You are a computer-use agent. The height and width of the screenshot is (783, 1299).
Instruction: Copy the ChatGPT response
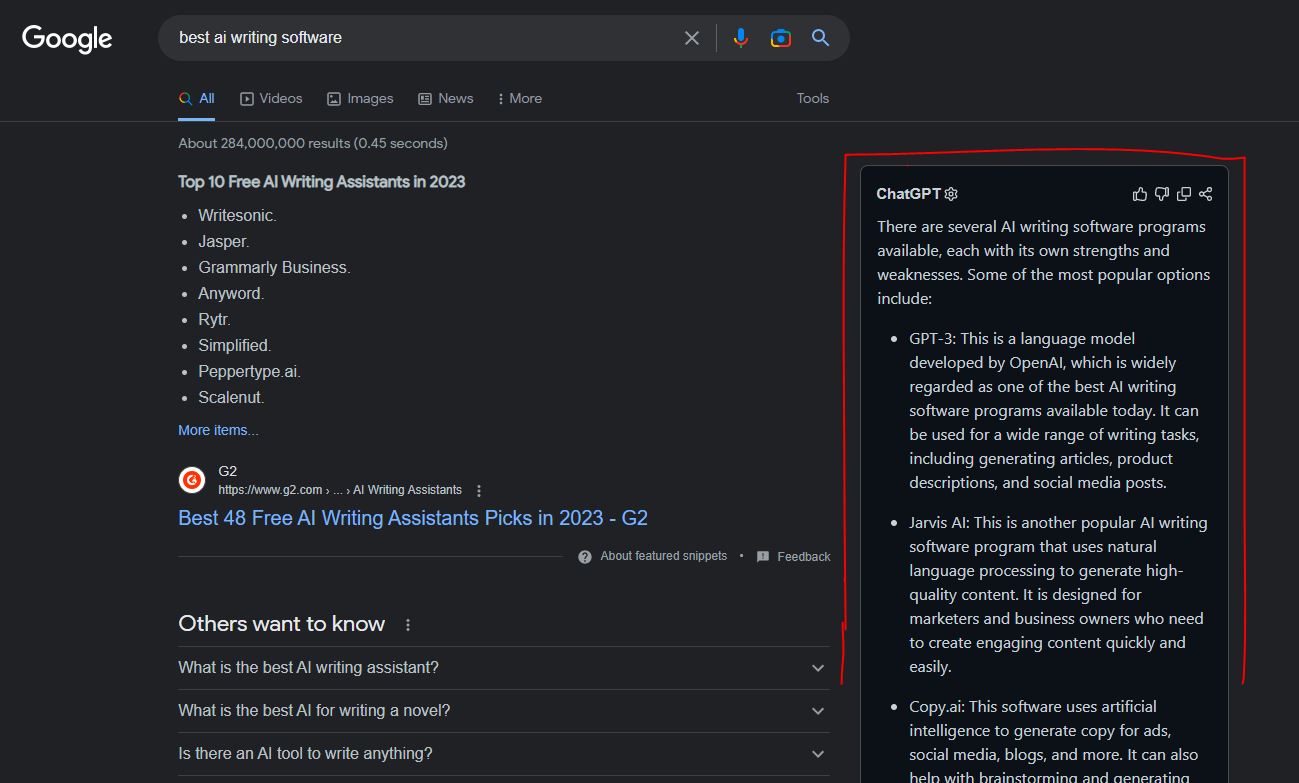tap(1184, 193)
